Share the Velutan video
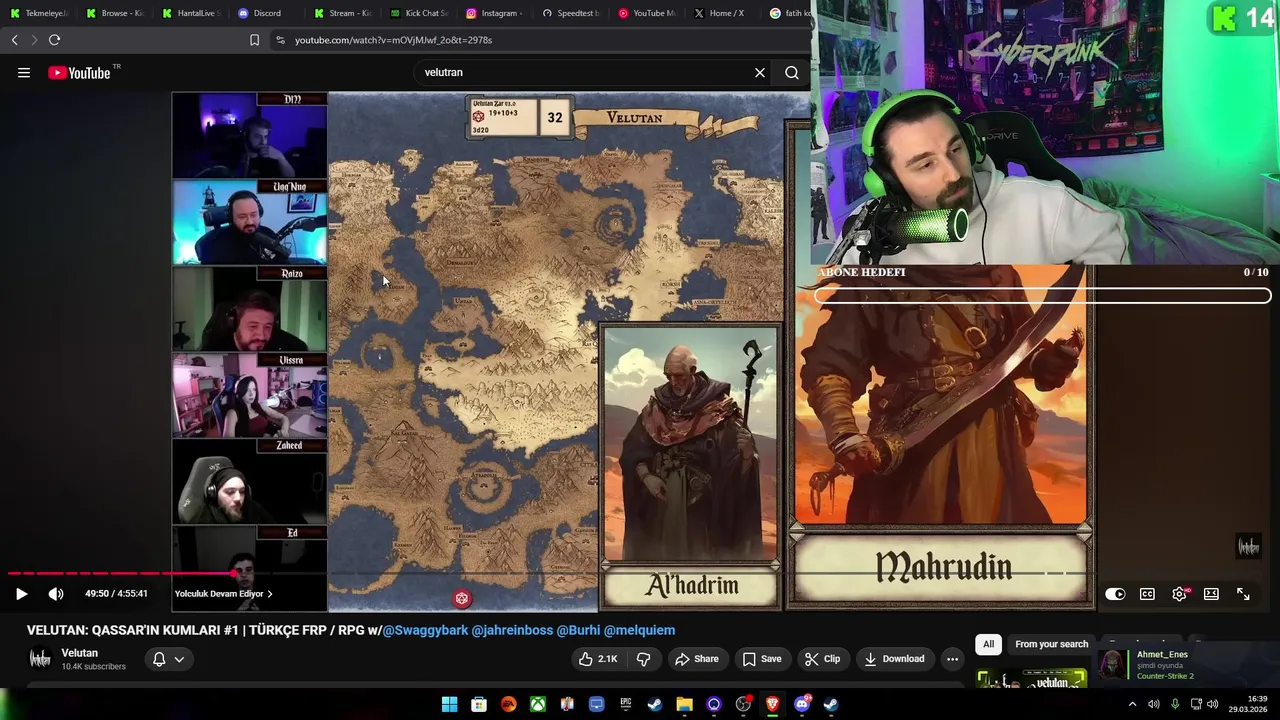The width and height of the screenshot is (1280, 720). coord(696,659)
